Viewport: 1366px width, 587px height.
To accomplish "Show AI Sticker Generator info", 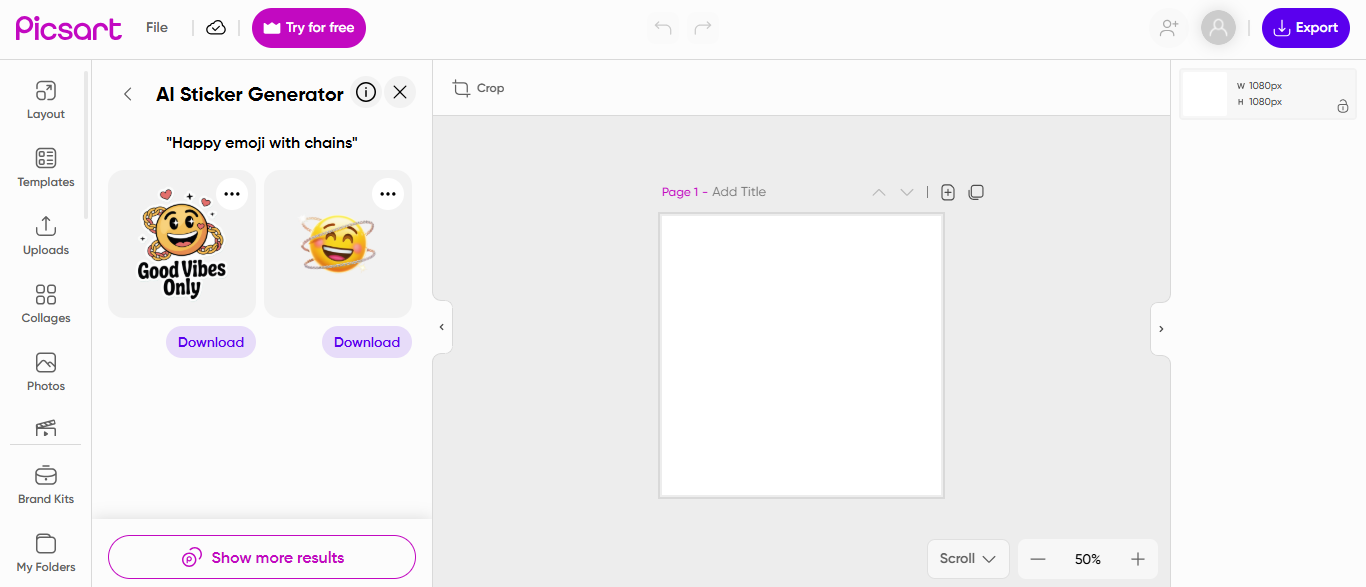I will [366, 93].
